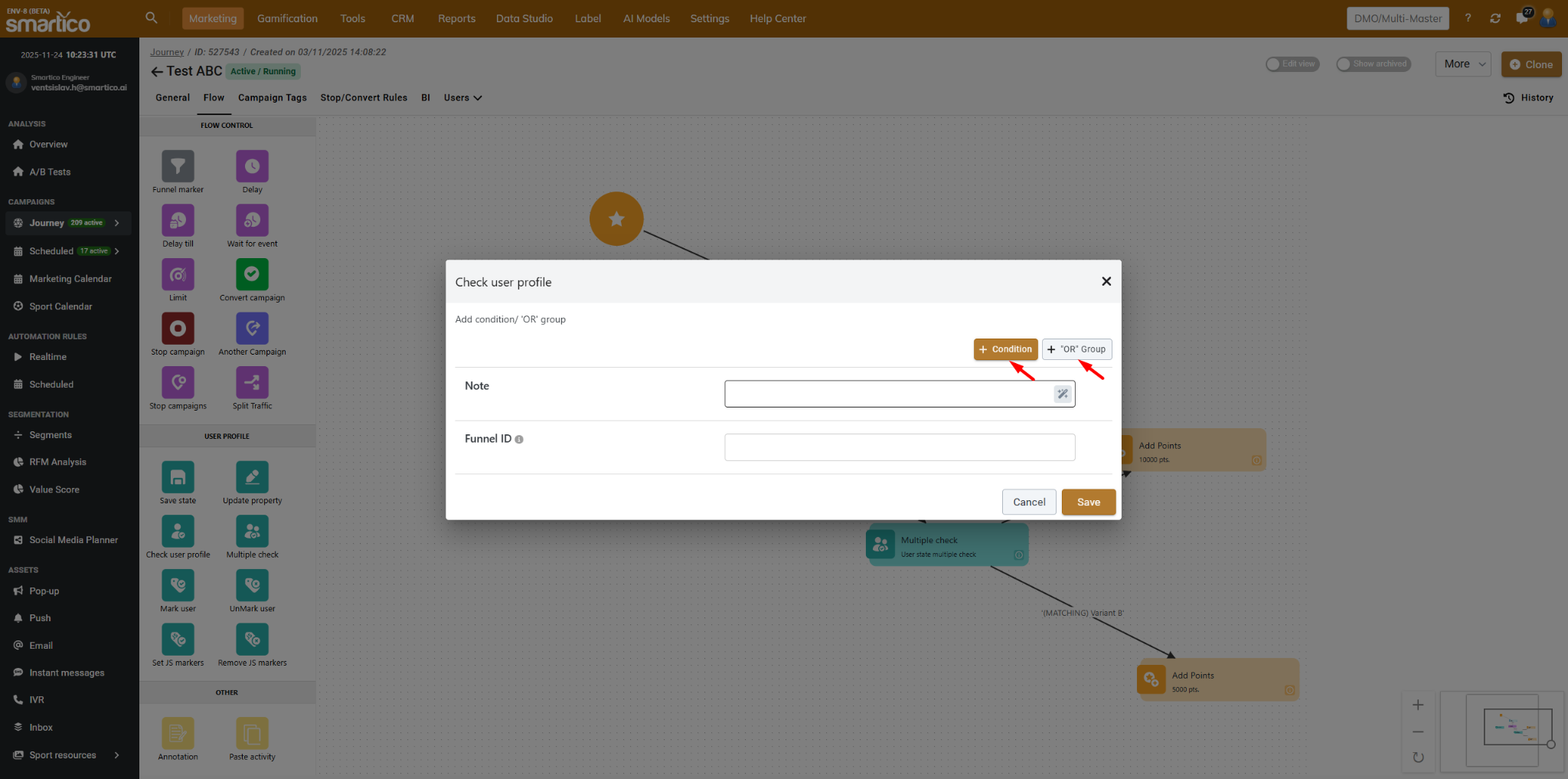Switch to the Campaign Tags tab

point(272,98)
